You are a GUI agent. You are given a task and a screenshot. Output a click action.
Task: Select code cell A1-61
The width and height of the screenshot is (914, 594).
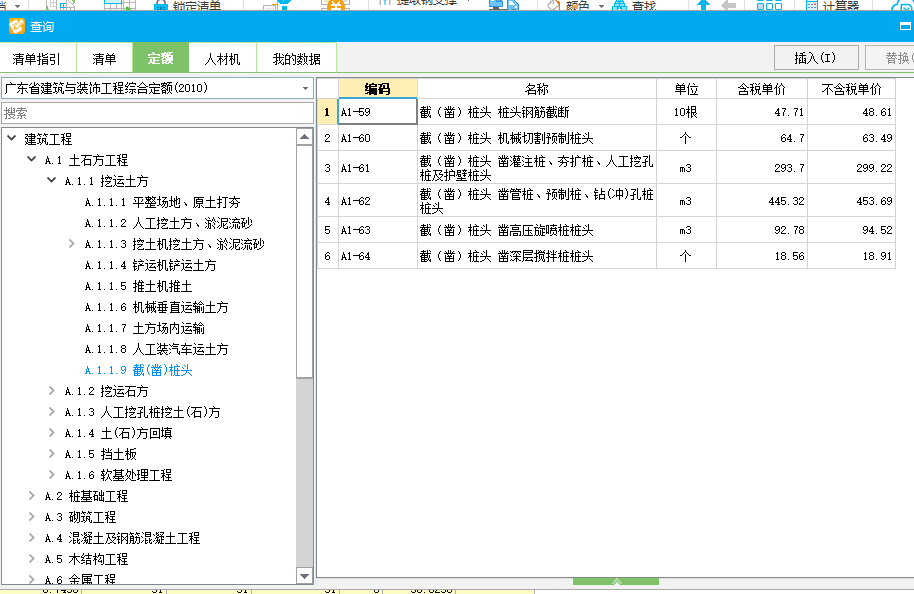(x=377, y=167)
